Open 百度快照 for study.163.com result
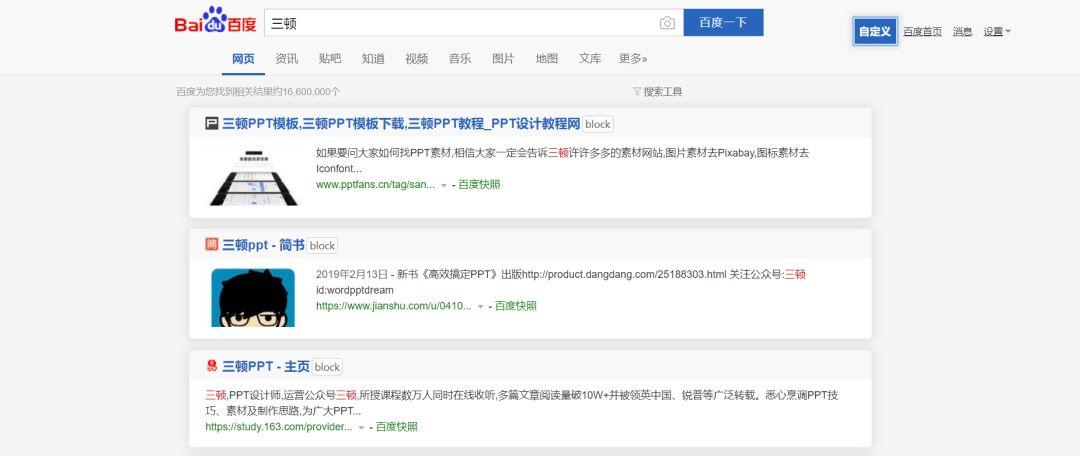Viewport: 1080px width, 456px height. (x=397, y=427)
